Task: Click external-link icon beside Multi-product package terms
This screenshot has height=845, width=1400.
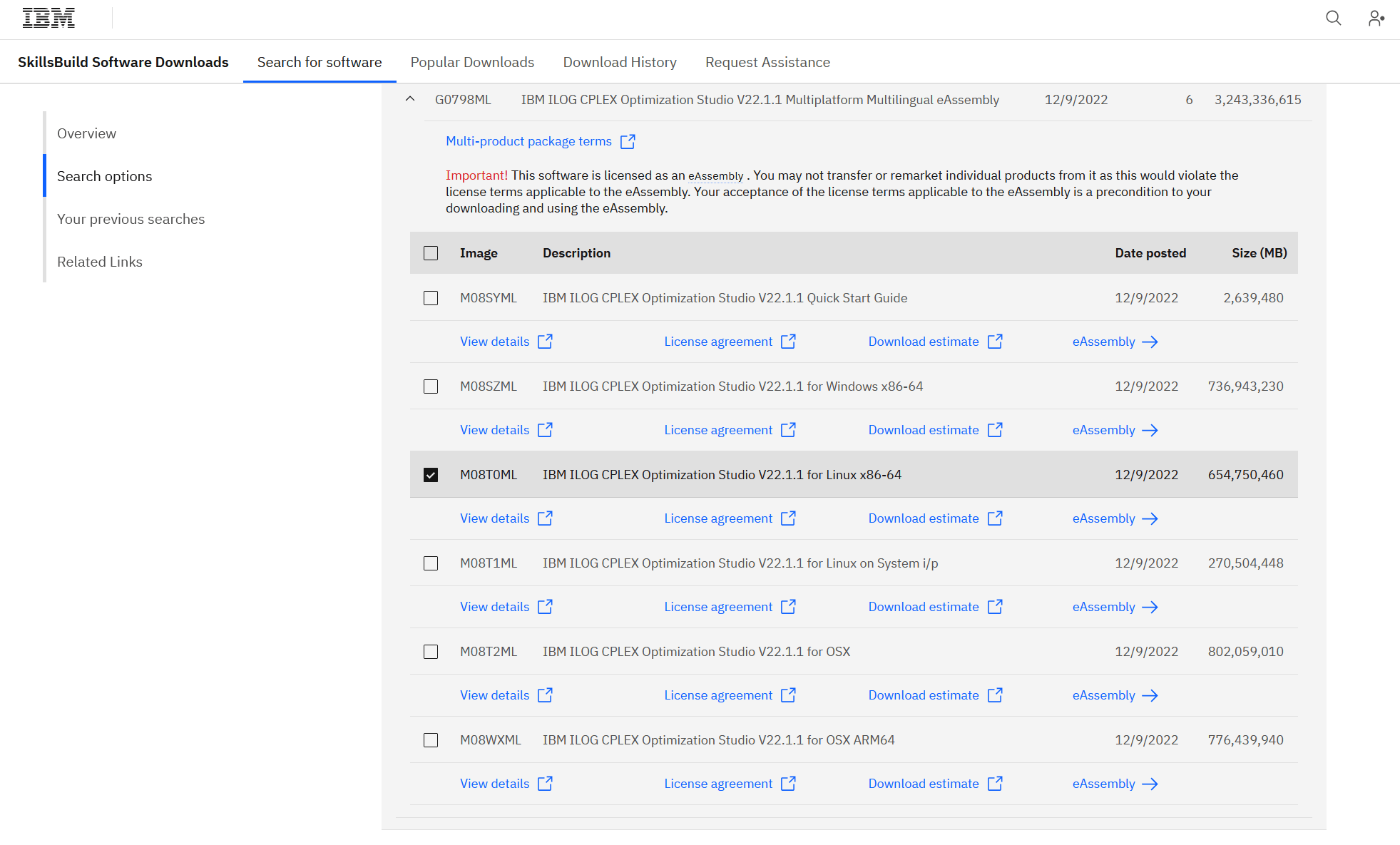Action: tap(628, 141)
